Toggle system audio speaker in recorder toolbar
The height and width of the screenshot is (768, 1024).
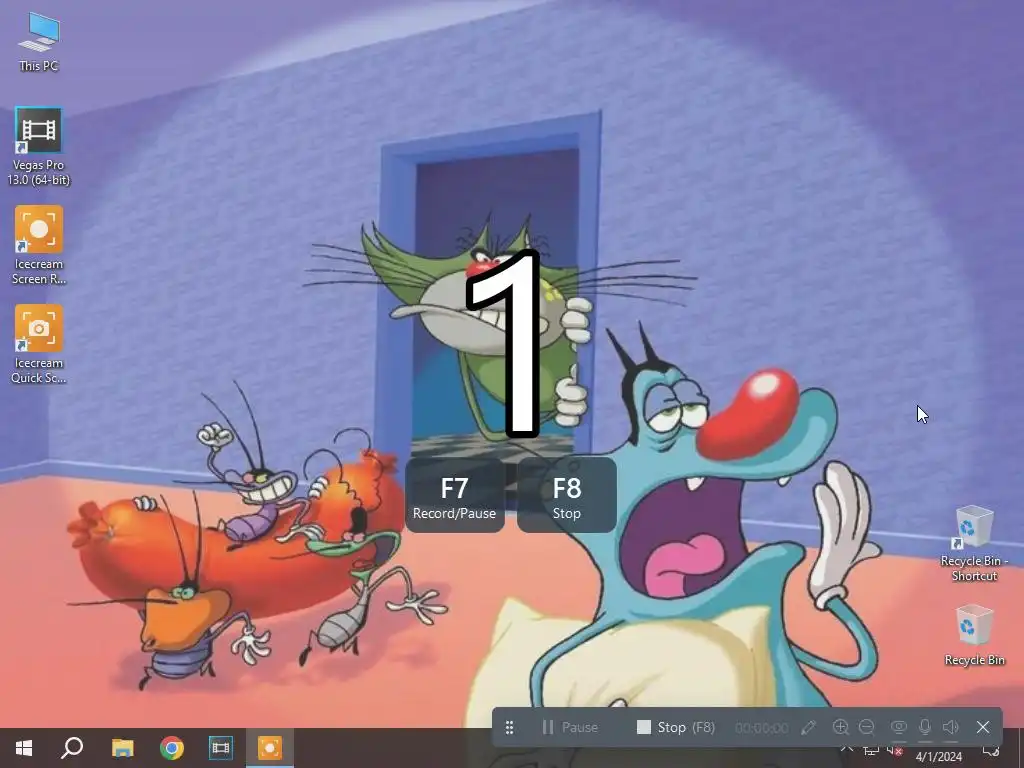[x=951, y=727]
